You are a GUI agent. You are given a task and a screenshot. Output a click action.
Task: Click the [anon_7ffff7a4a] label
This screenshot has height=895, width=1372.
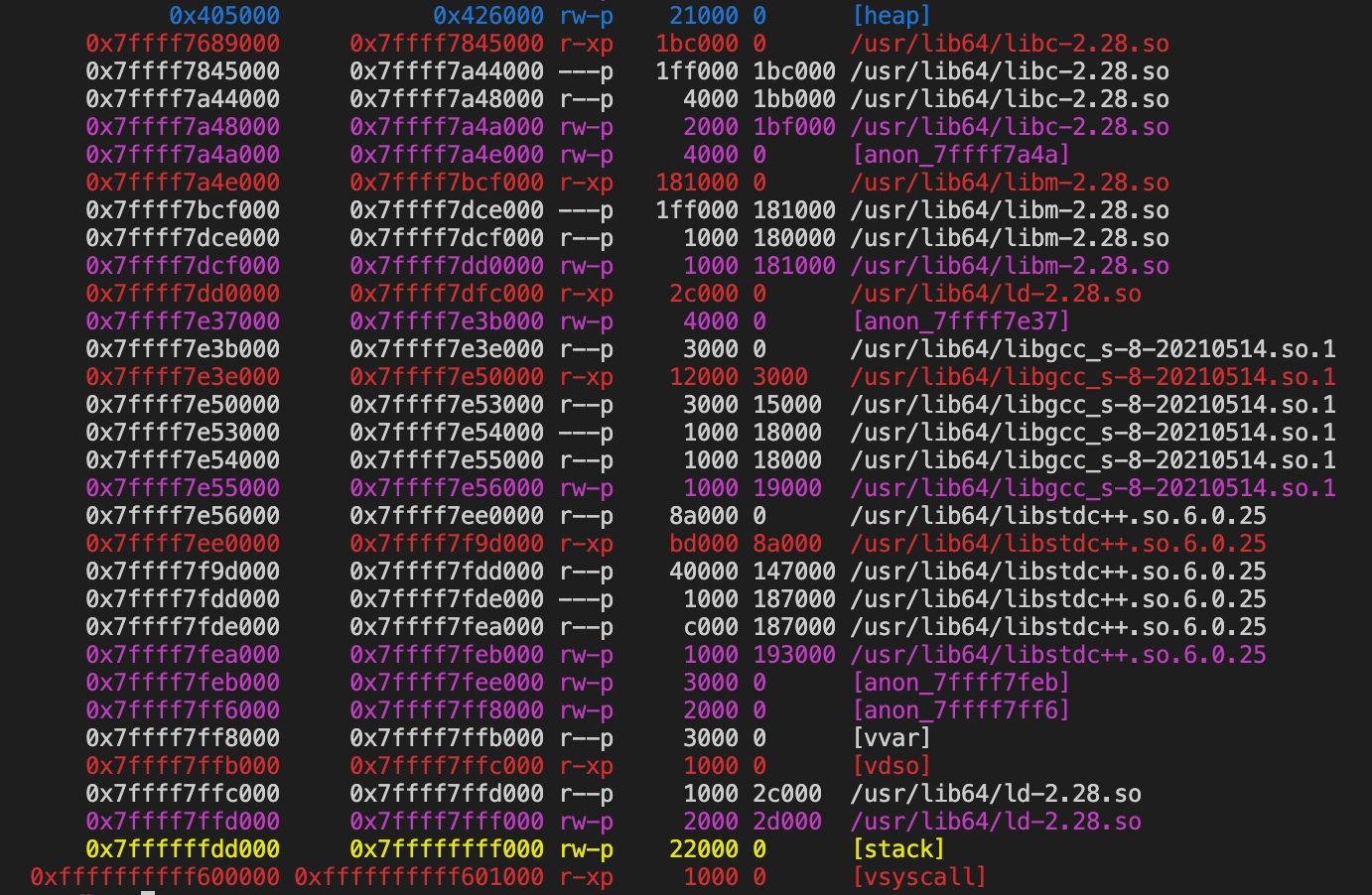click(x=961, y=155)
